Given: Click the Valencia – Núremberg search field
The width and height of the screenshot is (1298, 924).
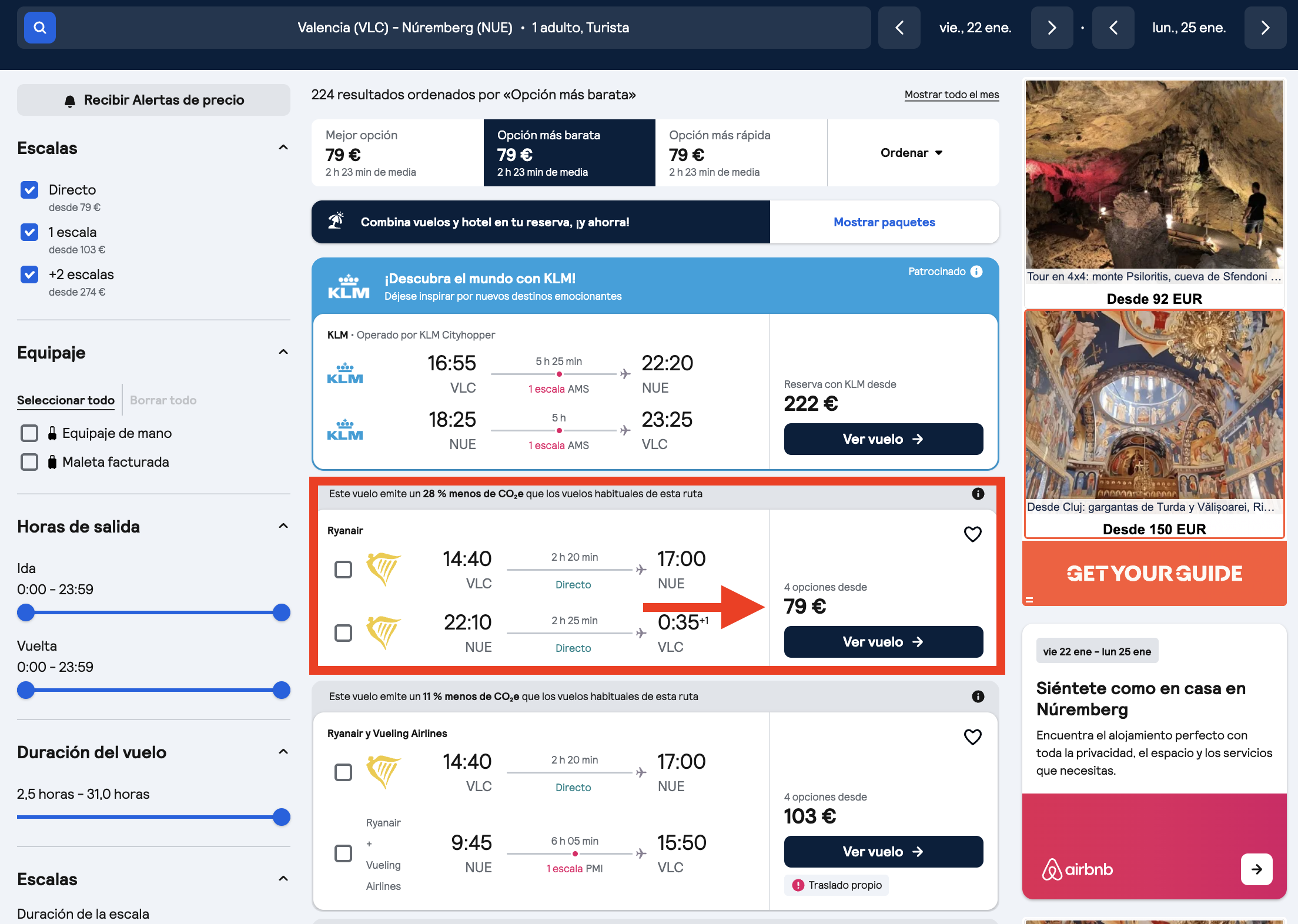Looking at the screenshot, I should tap(444, 28).
